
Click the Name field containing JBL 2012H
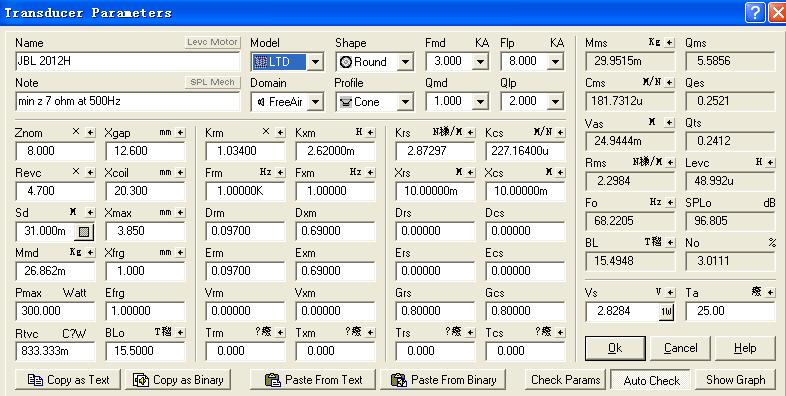pos(127,62)
